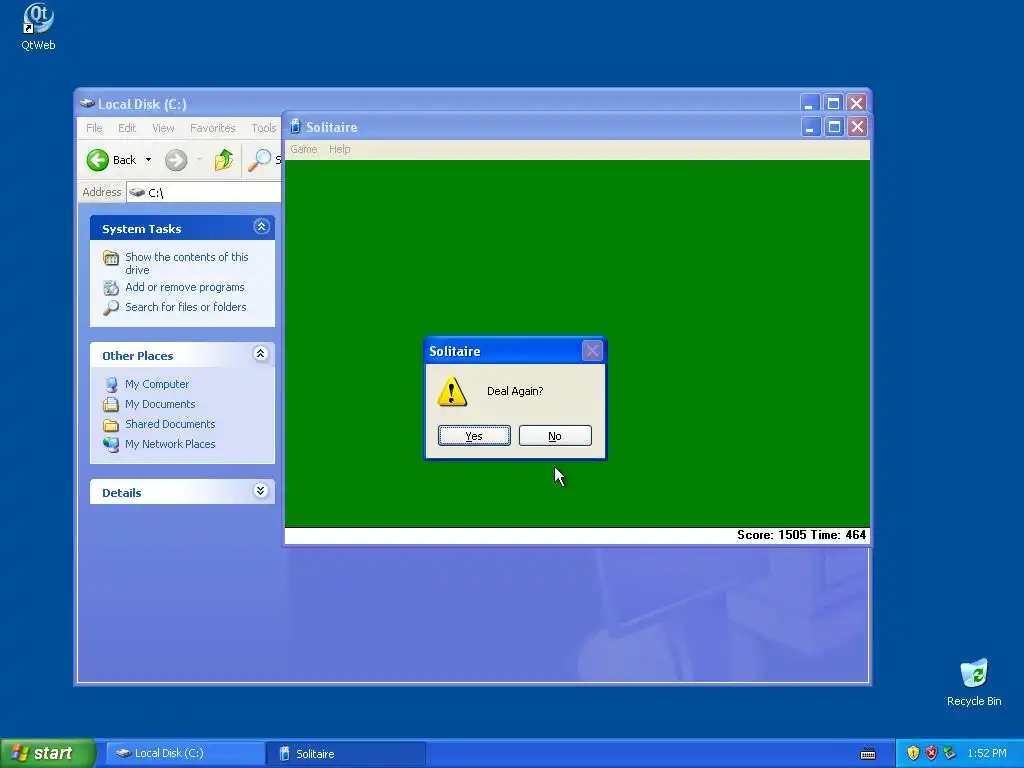This screenshot has height=768, width=1024.
Task: Switch to Local Disk (C:) taskbar button
Action: pos(185,753)
